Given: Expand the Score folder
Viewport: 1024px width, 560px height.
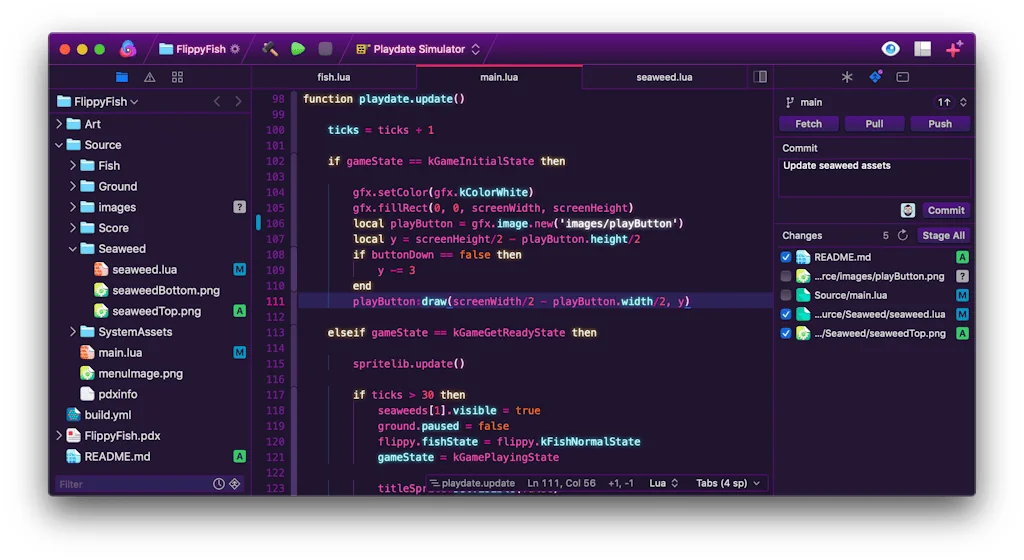Looking at the screenshot, I should 72,228.
